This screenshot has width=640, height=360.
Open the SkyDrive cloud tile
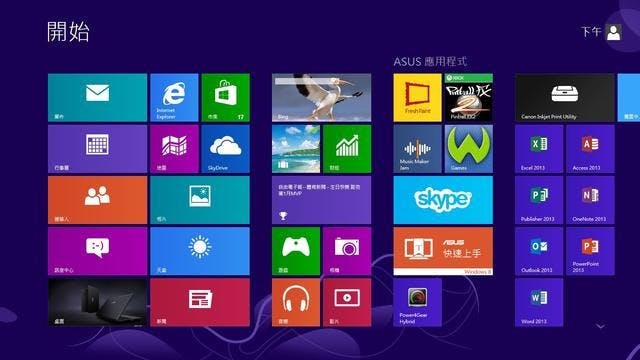click(225, 149)
